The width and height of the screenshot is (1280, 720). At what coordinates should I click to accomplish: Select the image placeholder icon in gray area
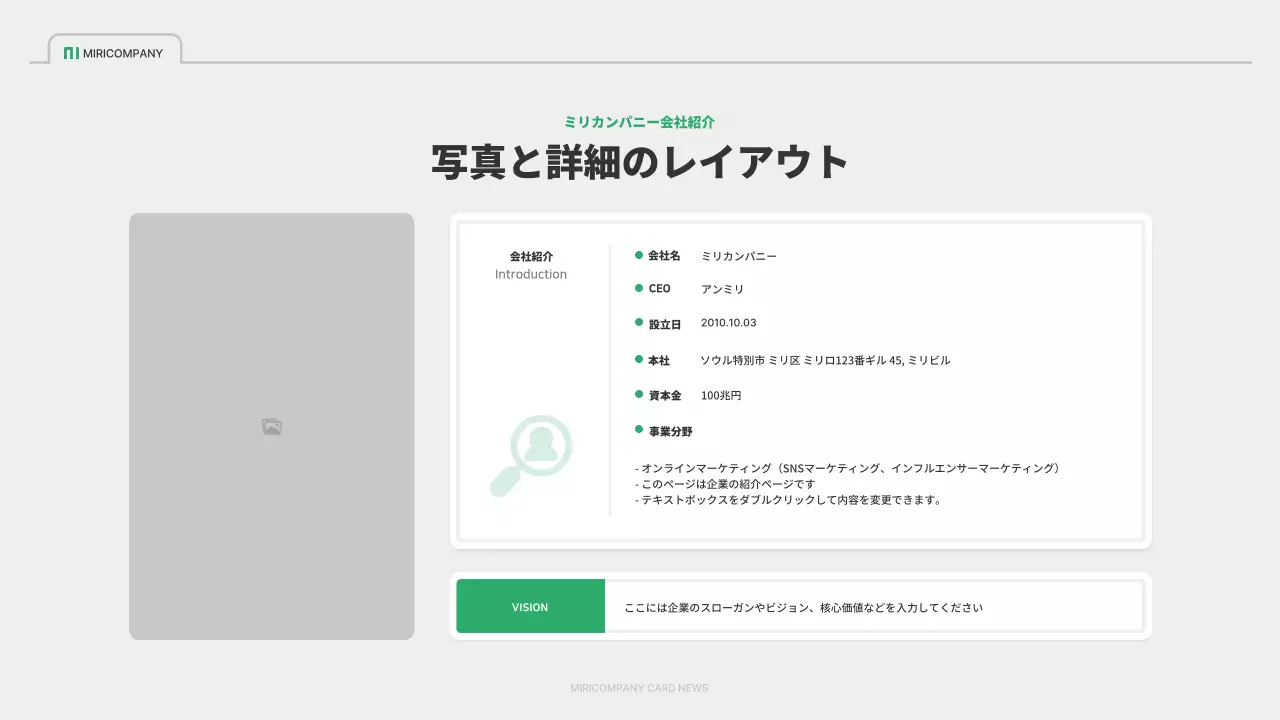pos(270,425)
